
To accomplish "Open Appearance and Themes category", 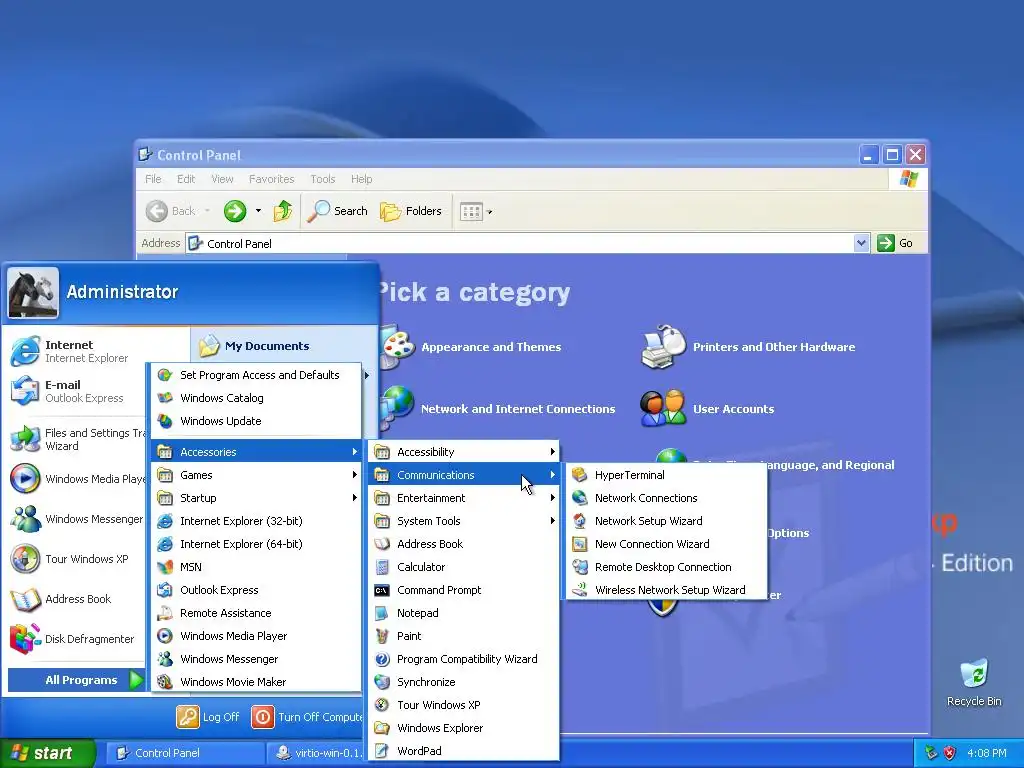I will (472, 346).
